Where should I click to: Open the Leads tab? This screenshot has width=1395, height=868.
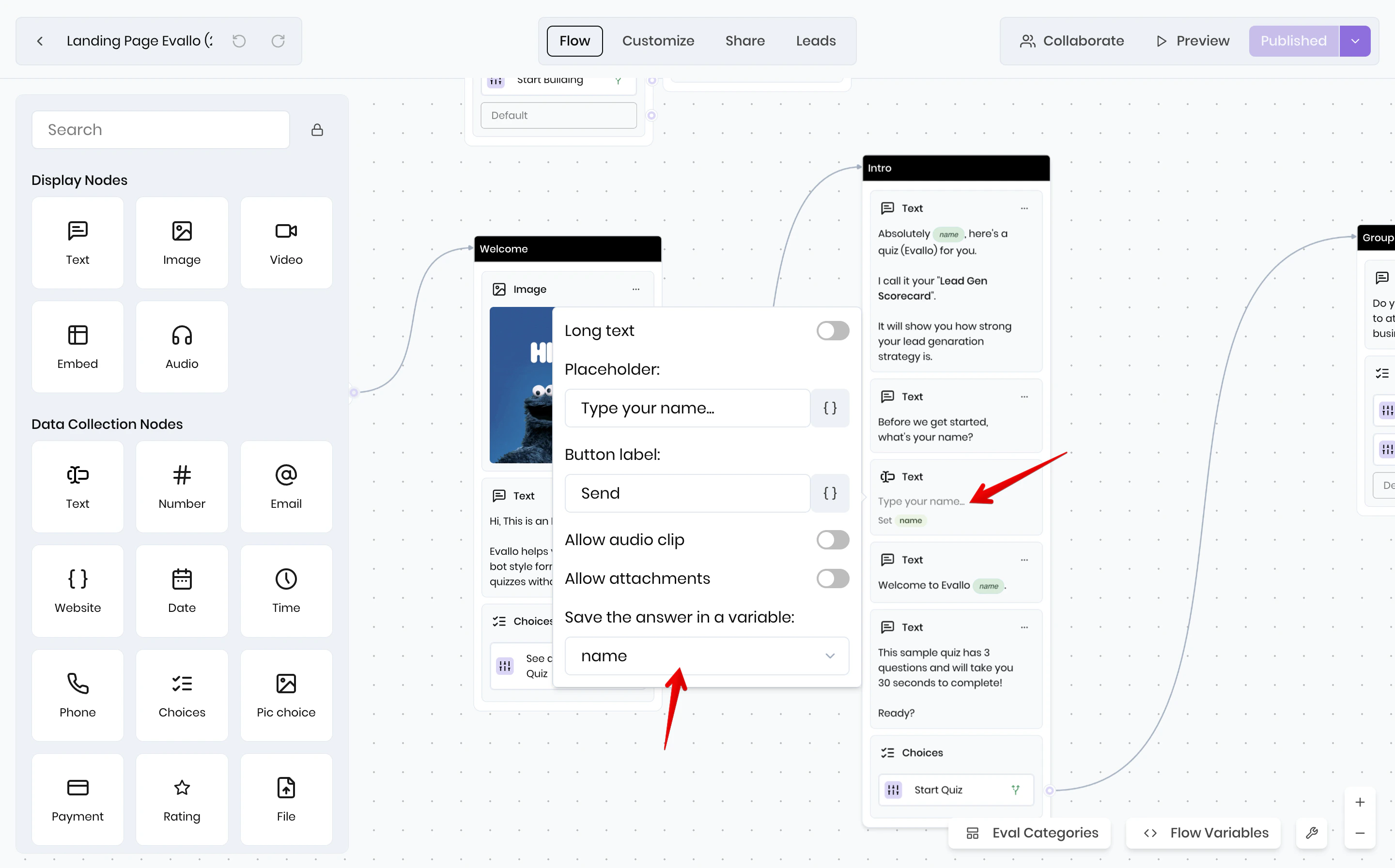[816, 41]
